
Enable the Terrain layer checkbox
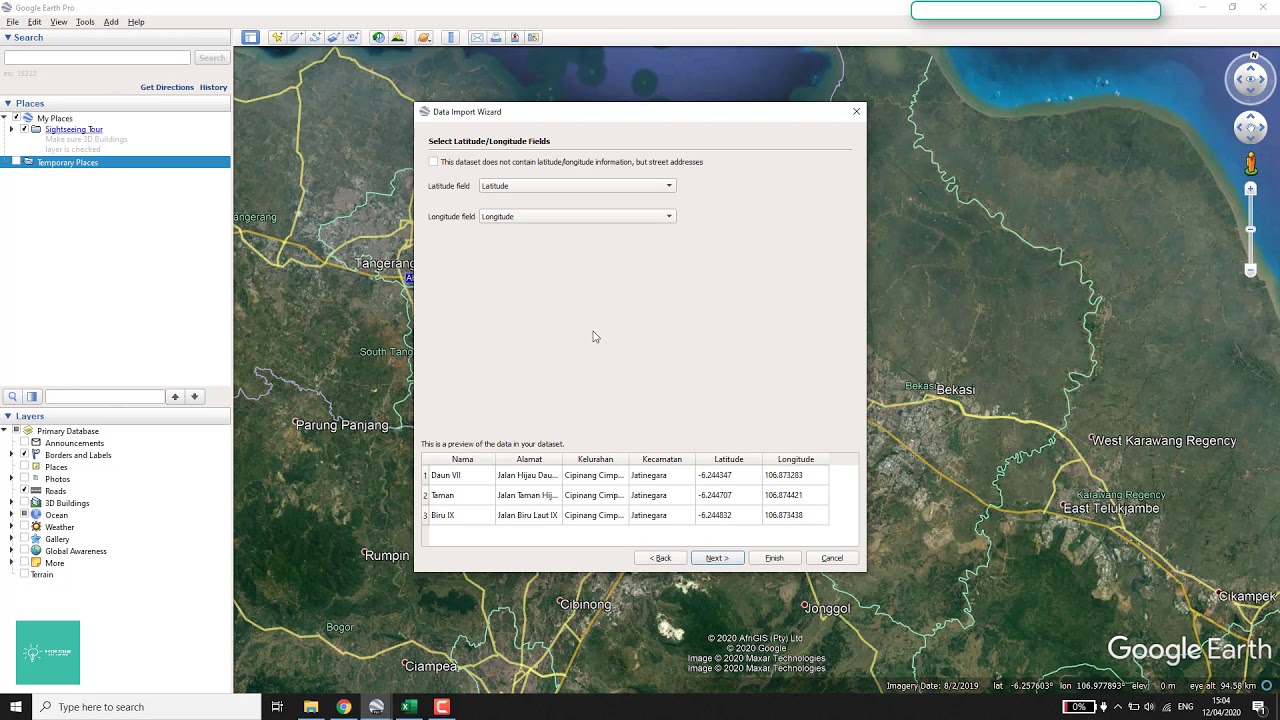pos(24,575)
